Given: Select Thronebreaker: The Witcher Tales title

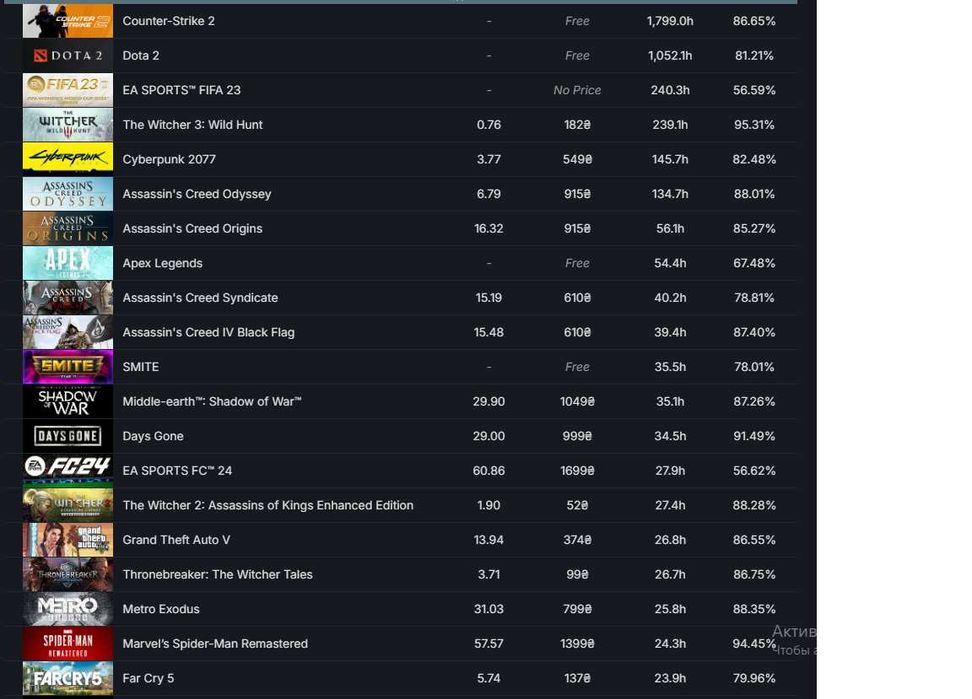Looking at the screenshot, I should point(218,574).
